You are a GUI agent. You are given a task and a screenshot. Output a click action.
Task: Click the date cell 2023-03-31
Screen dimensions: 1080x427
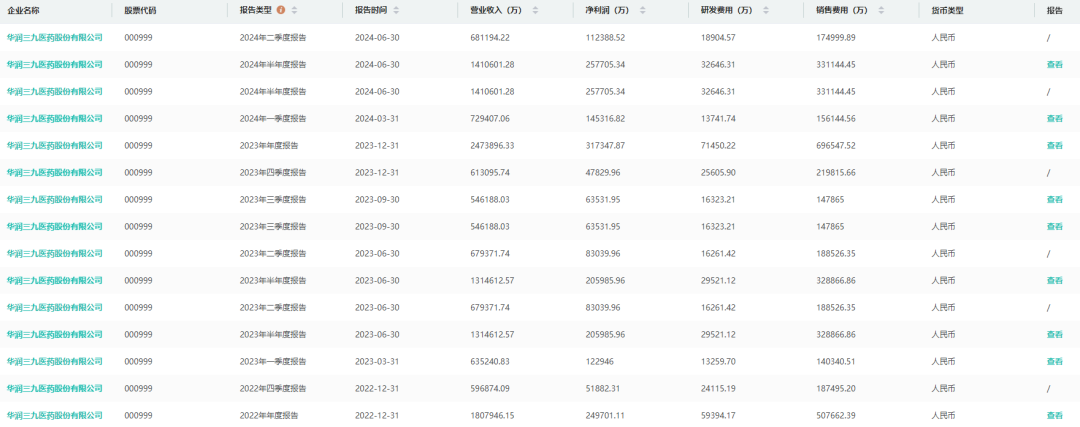pyautogui.click(x=377, y=361)
